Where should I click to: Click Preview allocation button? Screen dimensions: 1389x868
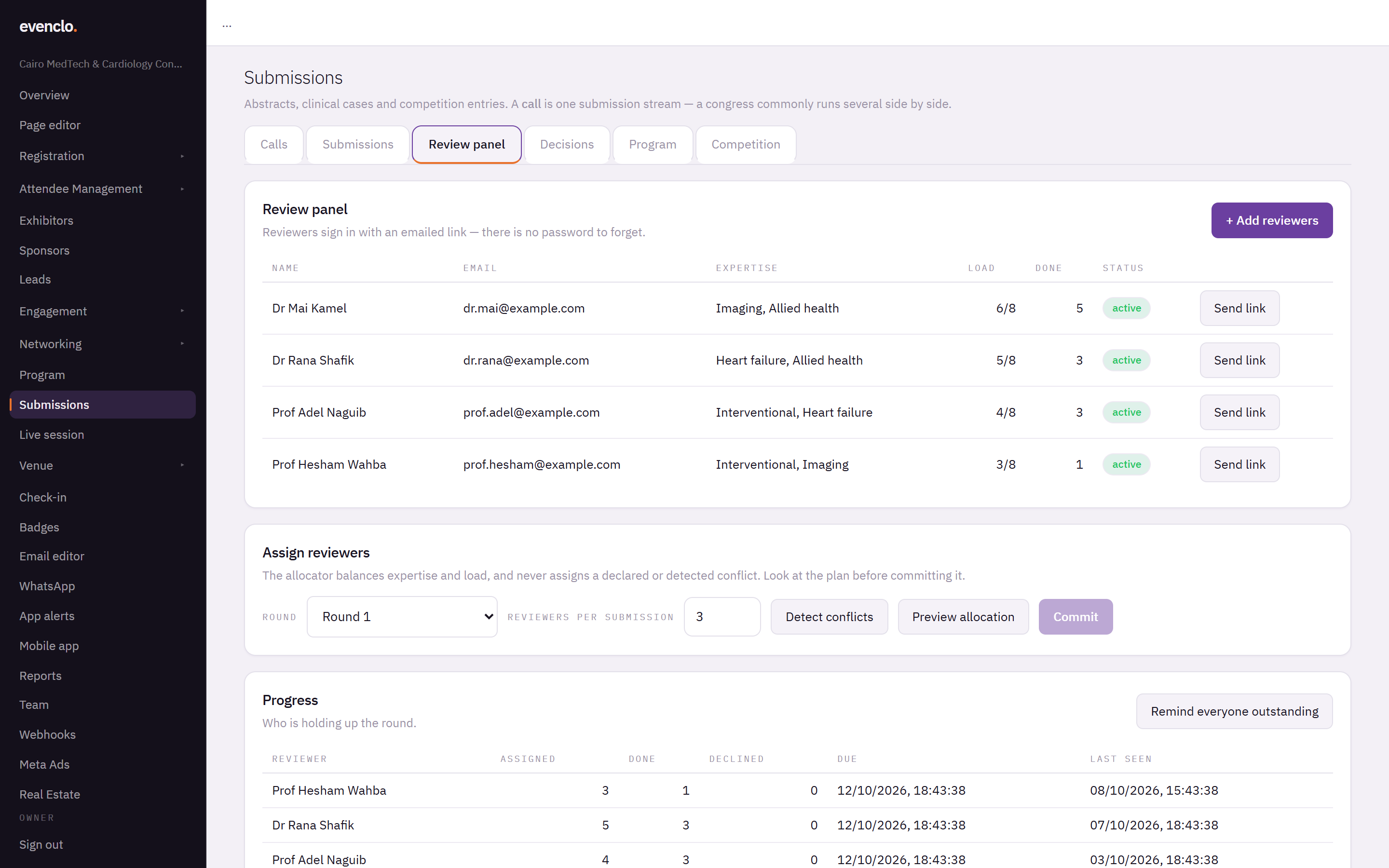click(963, 617)
